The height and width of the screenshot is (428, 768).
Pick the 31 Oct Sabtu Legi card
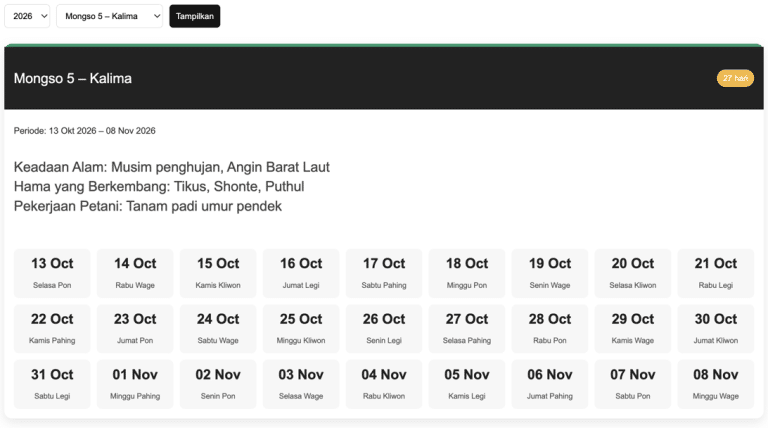pos(52,384)
